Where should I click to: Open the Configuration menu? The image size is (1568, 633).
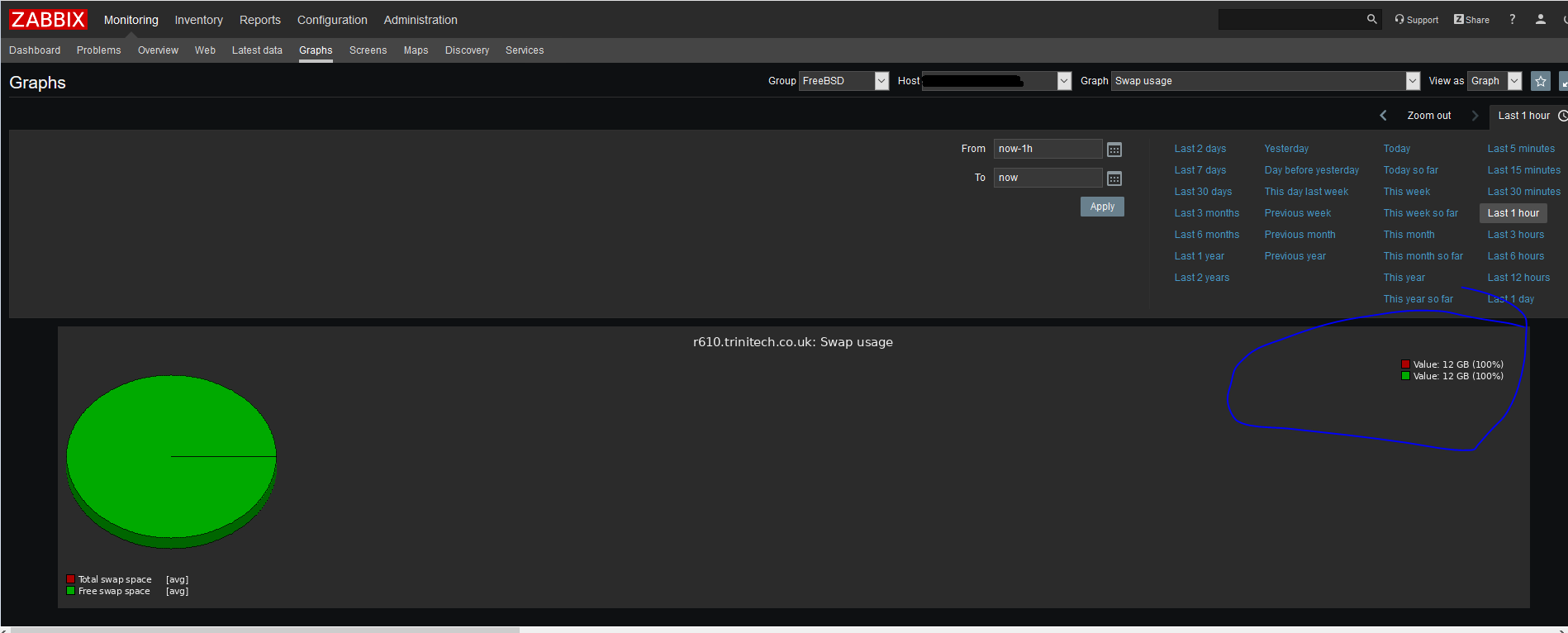pos(332,20)
